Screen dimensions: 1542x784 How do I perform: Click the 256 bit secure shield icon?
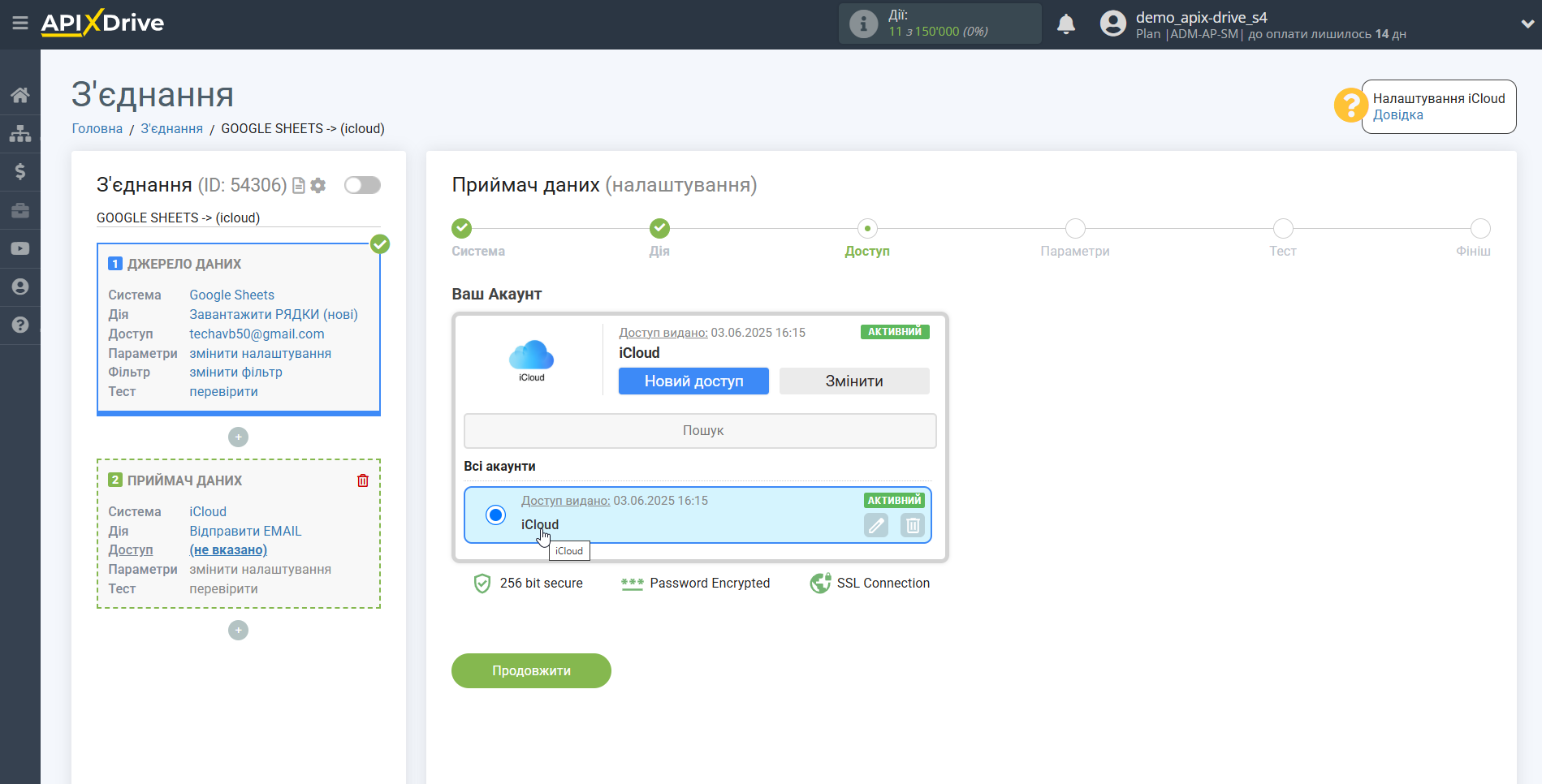pos(482,584)
